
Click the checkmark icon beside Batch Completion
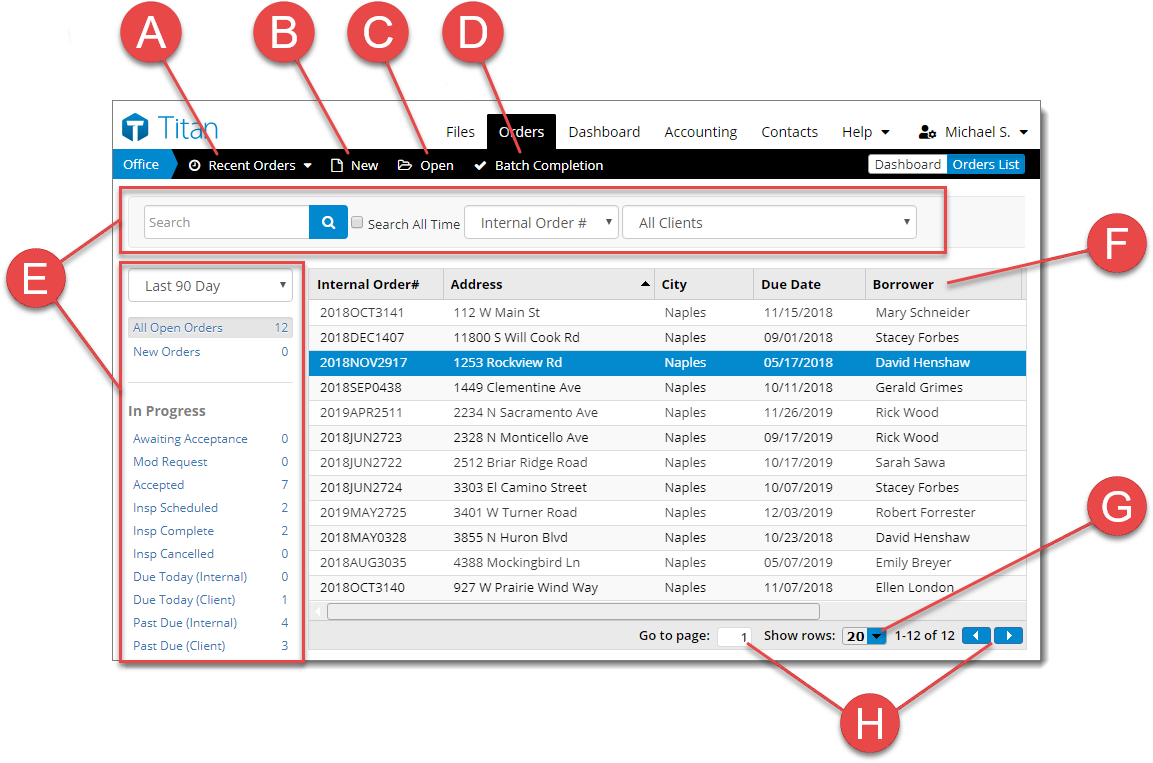pos(480,165)
